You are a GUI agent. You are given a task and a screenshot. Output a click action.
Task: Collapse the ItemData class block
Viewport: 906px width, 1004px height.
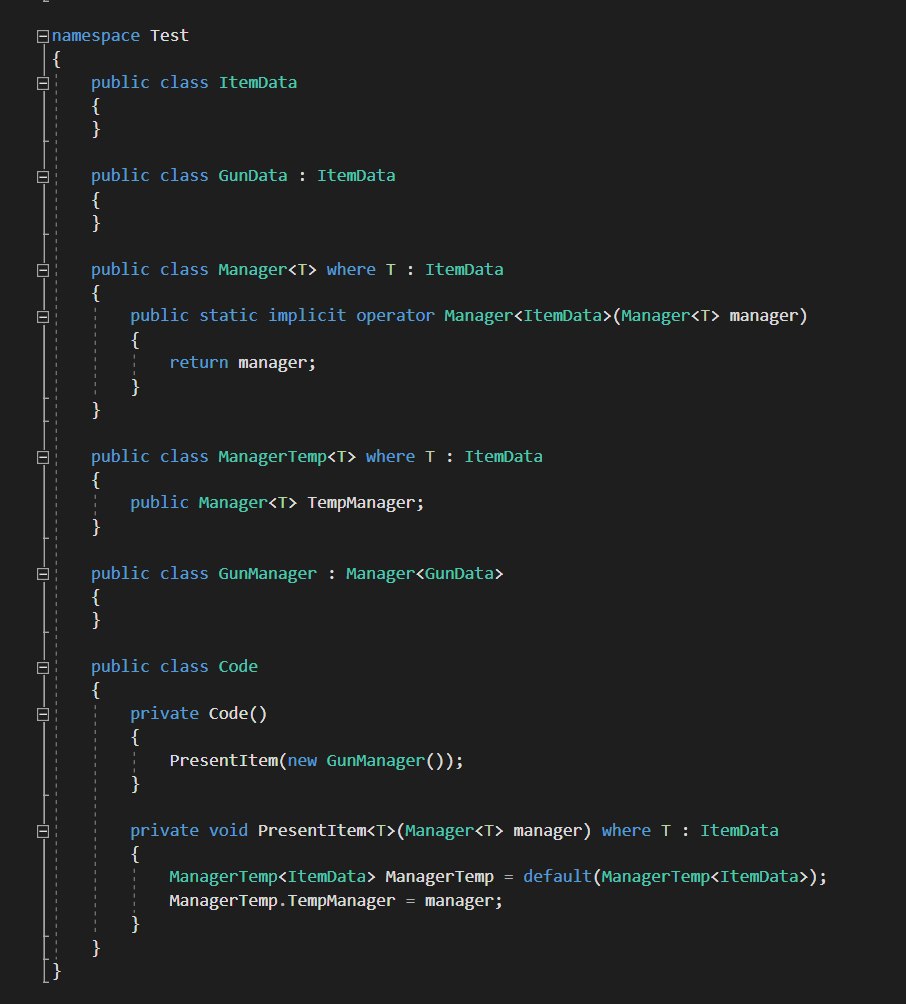coord(43,83)
